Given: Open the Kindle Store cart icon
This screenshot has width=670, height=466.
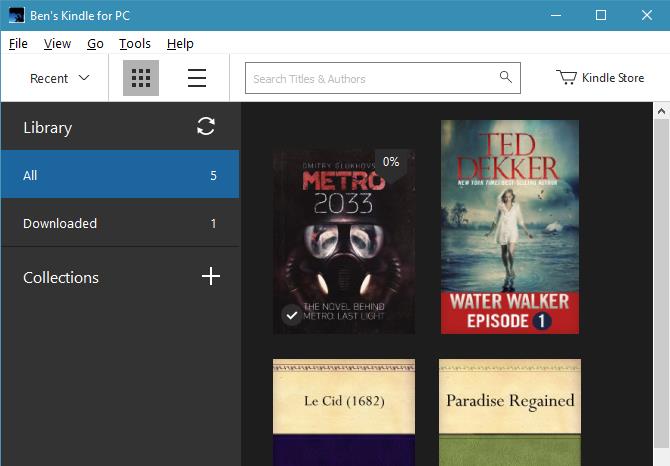Looking at the screenshot, I should point(566,77).
